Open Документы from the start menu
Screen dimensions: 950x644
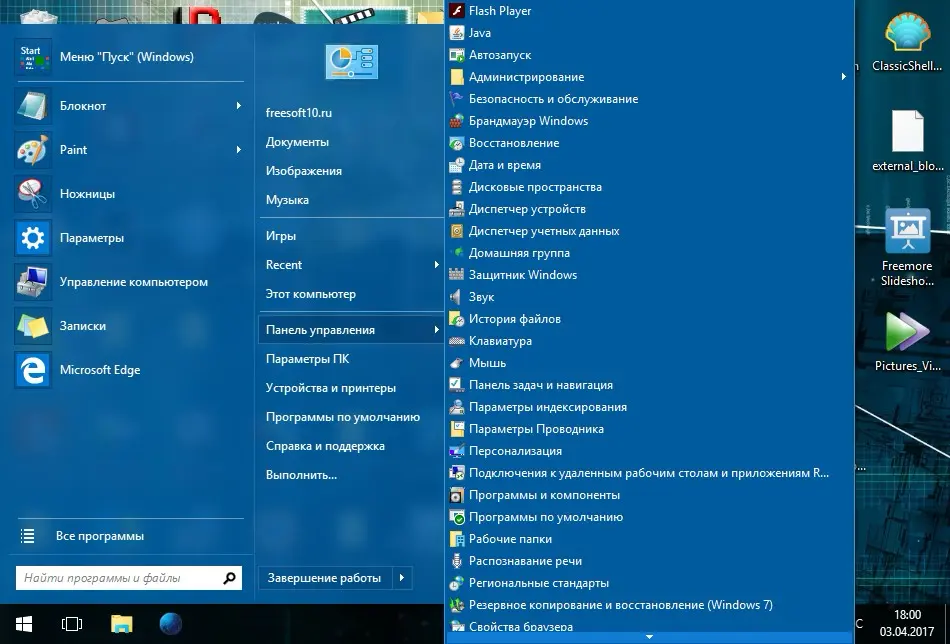coord(297,142)
